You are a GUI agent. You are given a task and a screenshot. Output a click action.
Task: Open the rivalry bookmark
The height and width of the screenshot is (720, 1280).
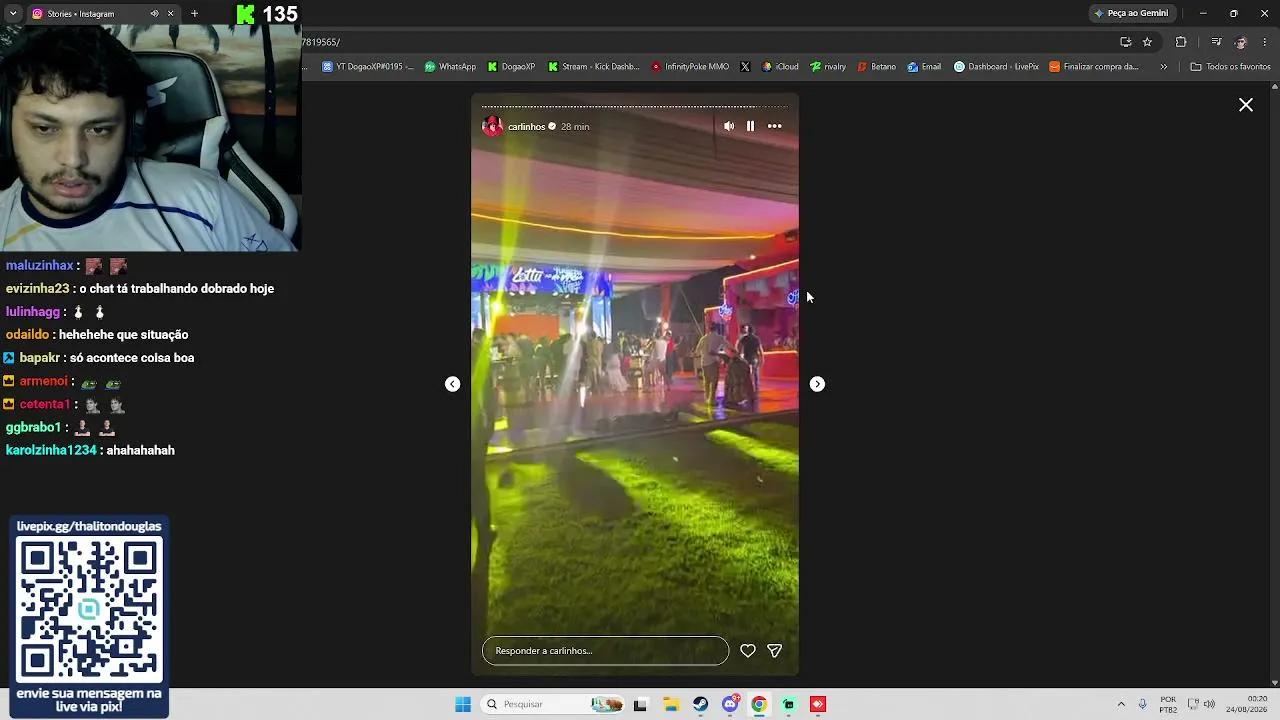tap(828, 67)
